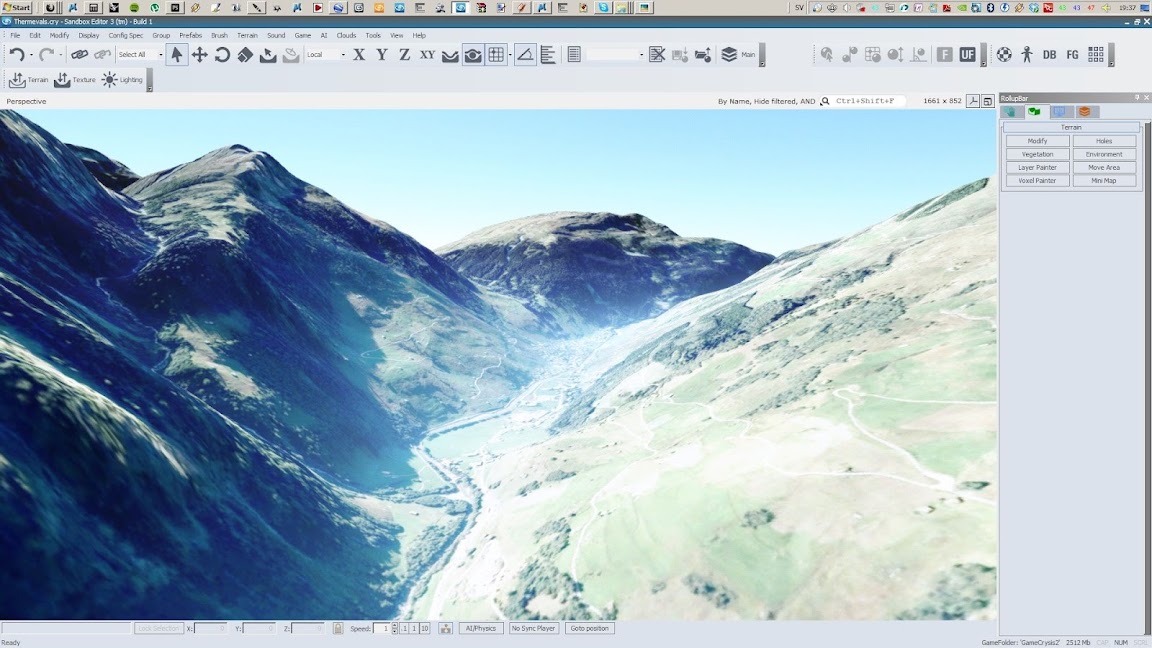Open the empty selection name combo box
This screenshot has height=648, width=1152.
click(615, 54)
